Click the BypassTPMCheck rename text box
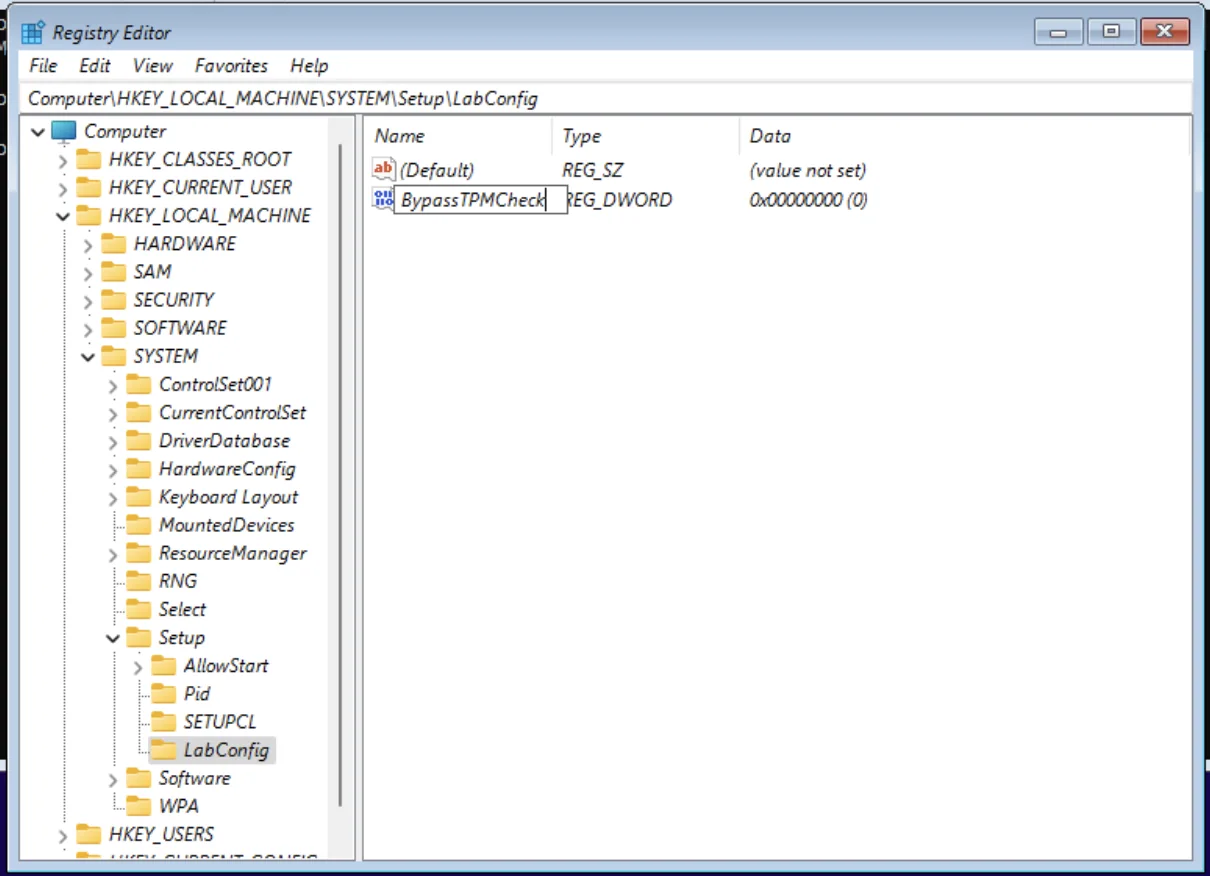This screenshot has width=1210, height=876. point(481,200)
